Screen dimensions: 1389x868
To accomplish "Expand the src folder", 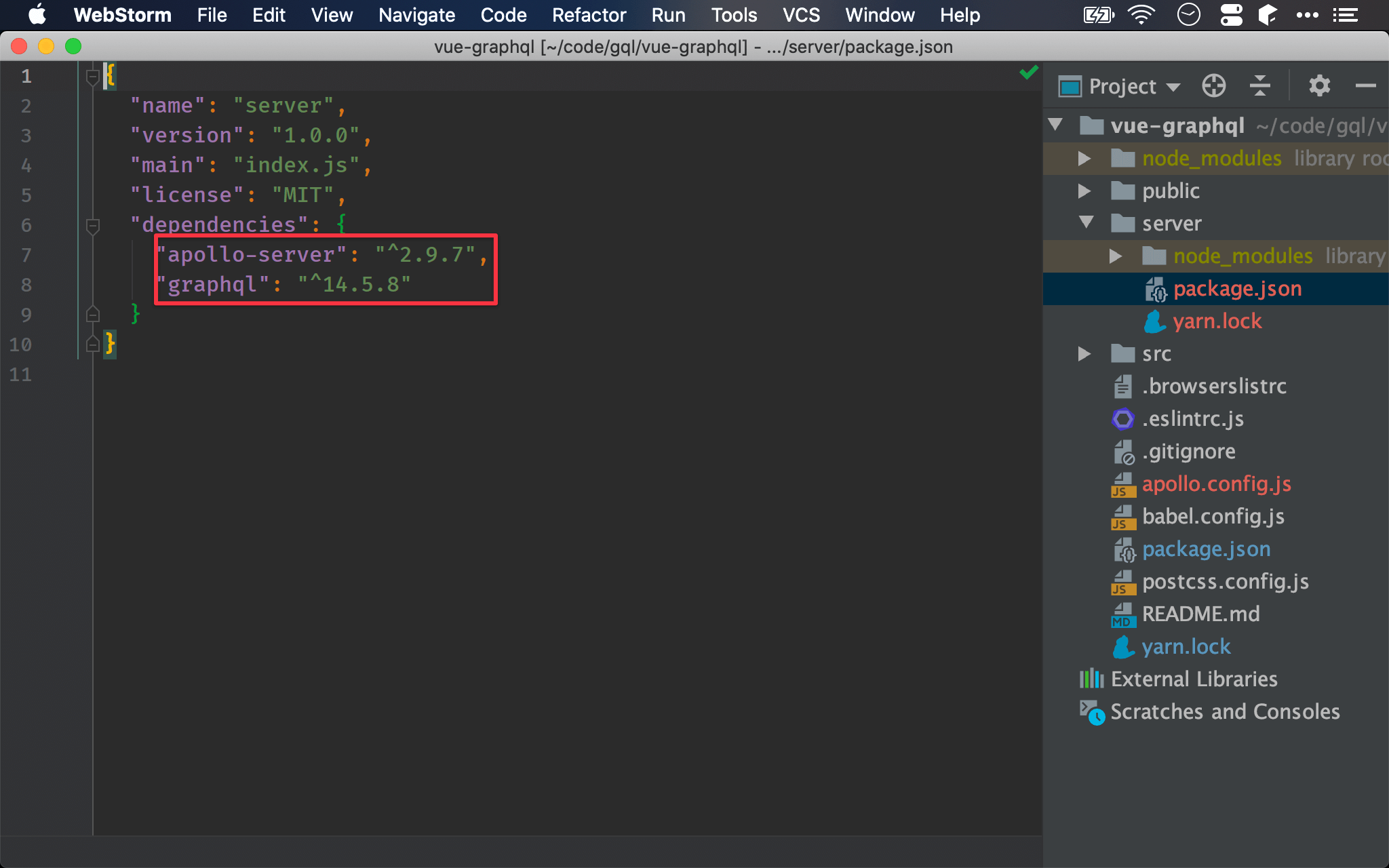I will (x=1084, y=353).
